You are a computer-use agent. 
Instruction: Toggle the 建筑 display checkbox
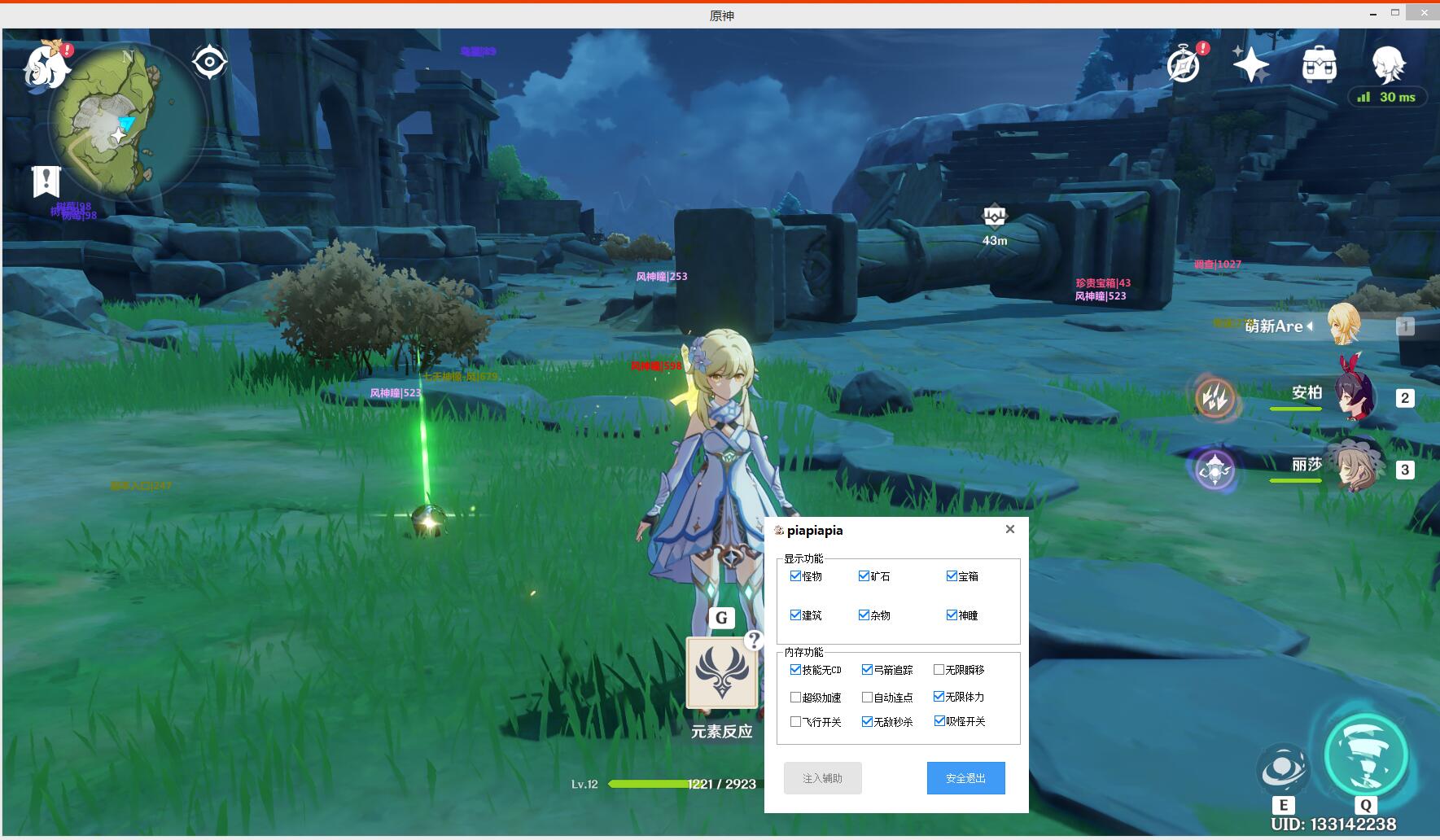(796, 615)
